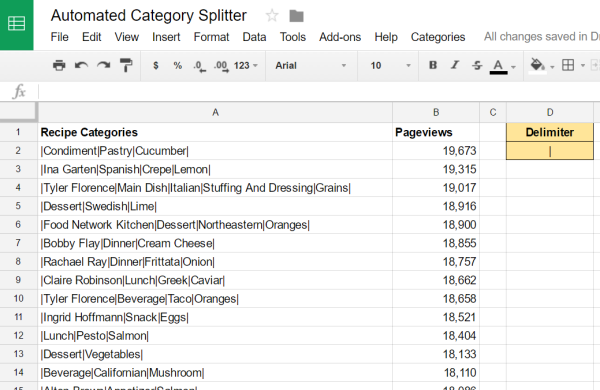
Task: Select column C header
Action: pos(493,112)
